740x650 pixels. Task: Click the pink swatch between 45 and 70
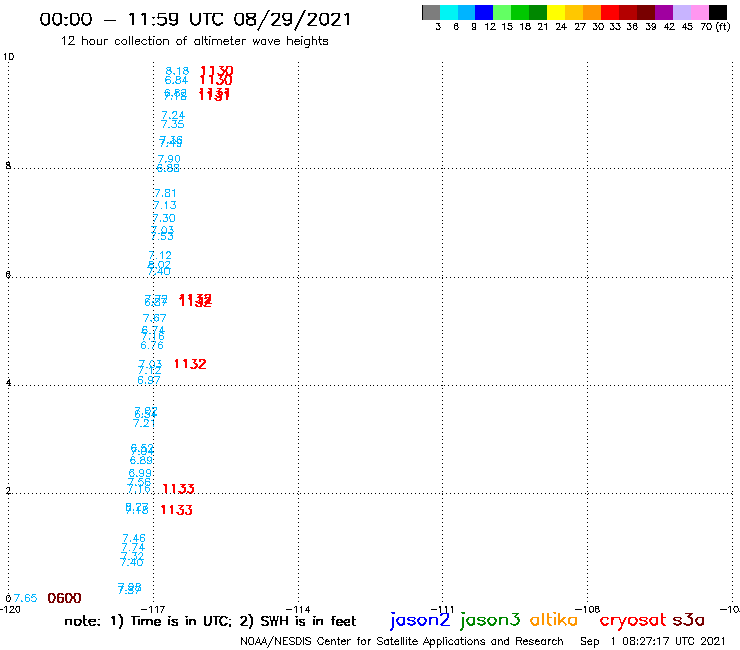(x=699, y=12)
